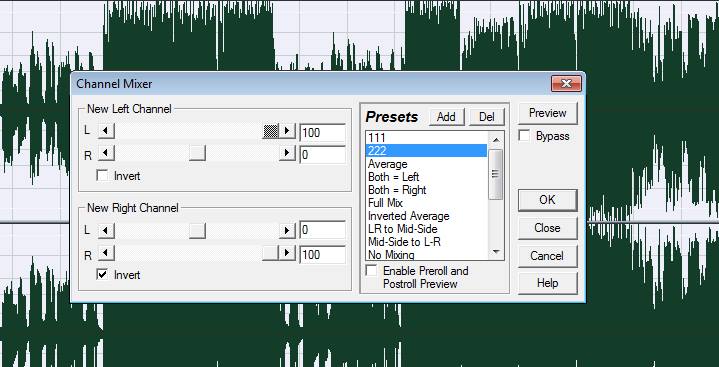
Task: Close the Channel Mixer dialog with X
Action: coord(566,83)
